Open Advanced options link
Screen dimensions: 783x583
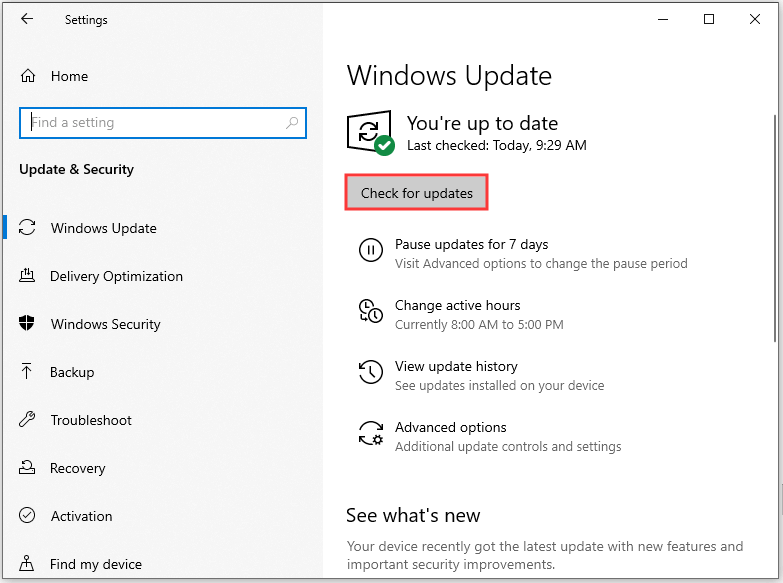tap(450, 427)
